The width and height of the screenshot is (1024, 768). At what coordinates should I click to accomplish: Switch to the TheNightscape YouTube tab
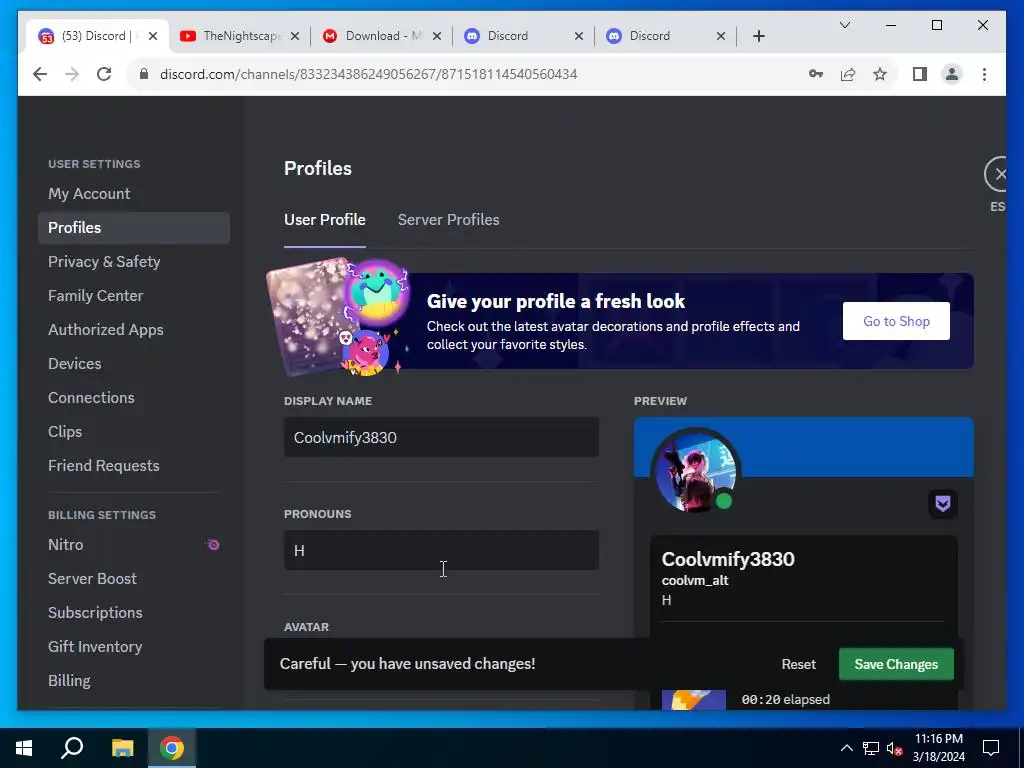[x=240, y=36]
